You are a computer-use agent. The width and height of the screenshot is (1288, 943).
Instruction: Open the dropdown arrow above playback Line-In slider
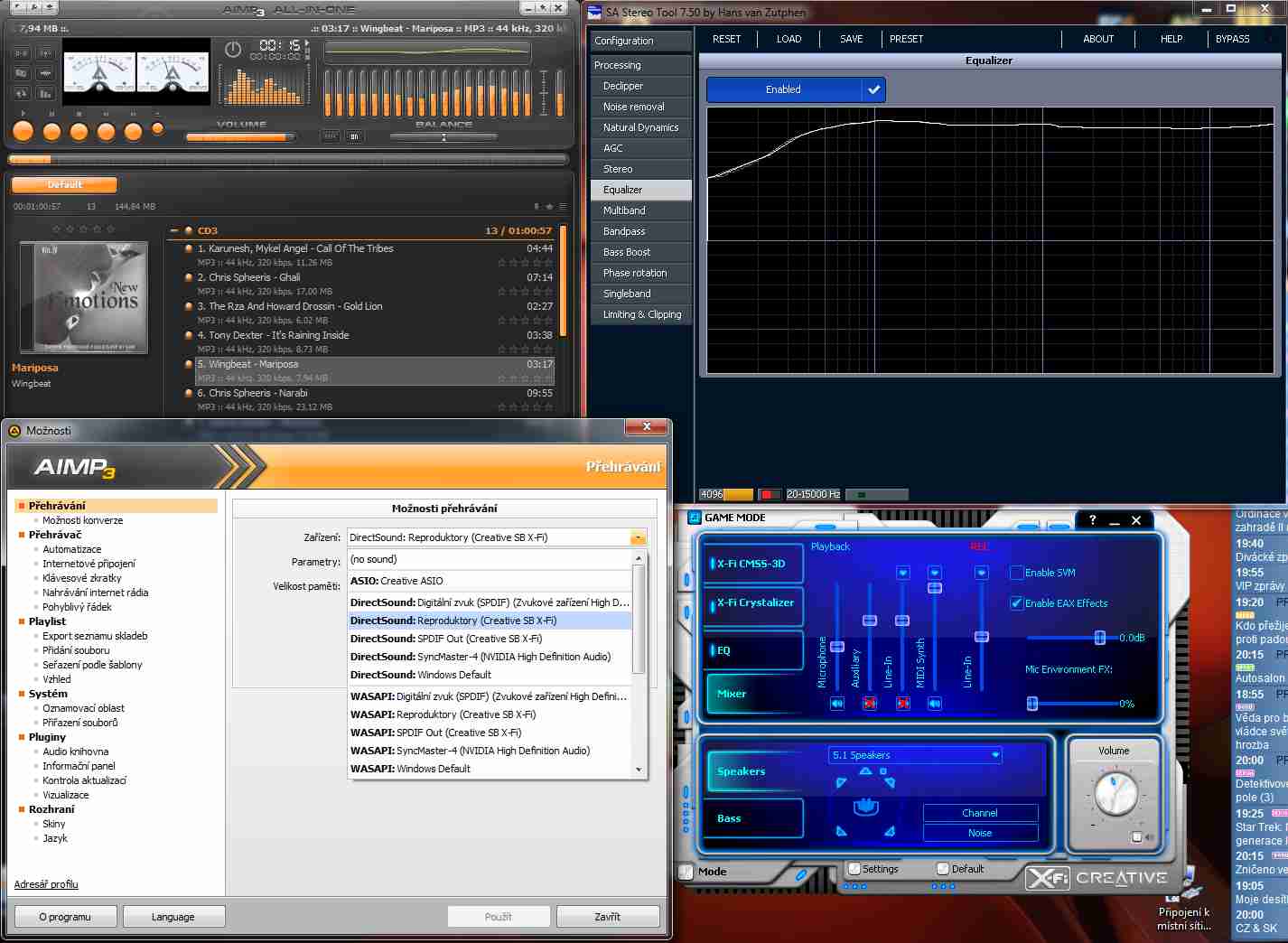[x=902, y=573]
